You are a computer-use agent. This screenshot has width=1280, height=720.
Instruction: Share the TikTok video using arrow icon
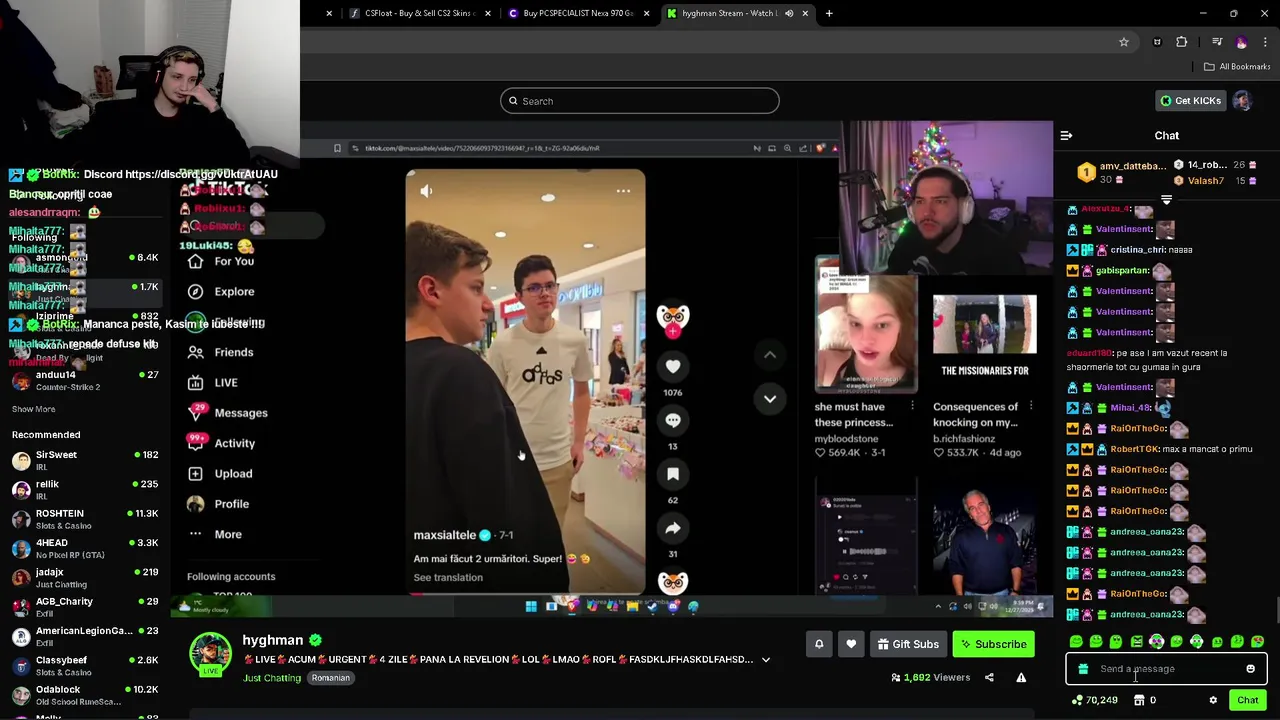coord(673,528)
